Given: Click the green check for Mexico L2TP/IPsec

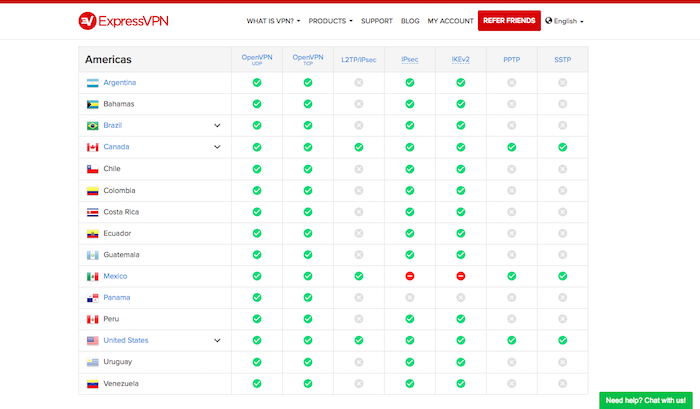Looking at the screenshot, I should 358,276.
